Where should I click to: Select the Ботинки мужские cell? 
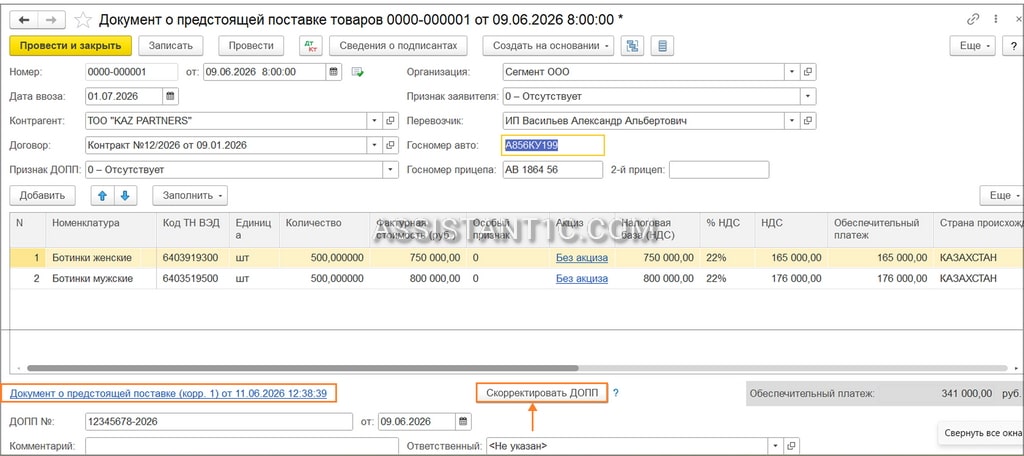(101, 278)
